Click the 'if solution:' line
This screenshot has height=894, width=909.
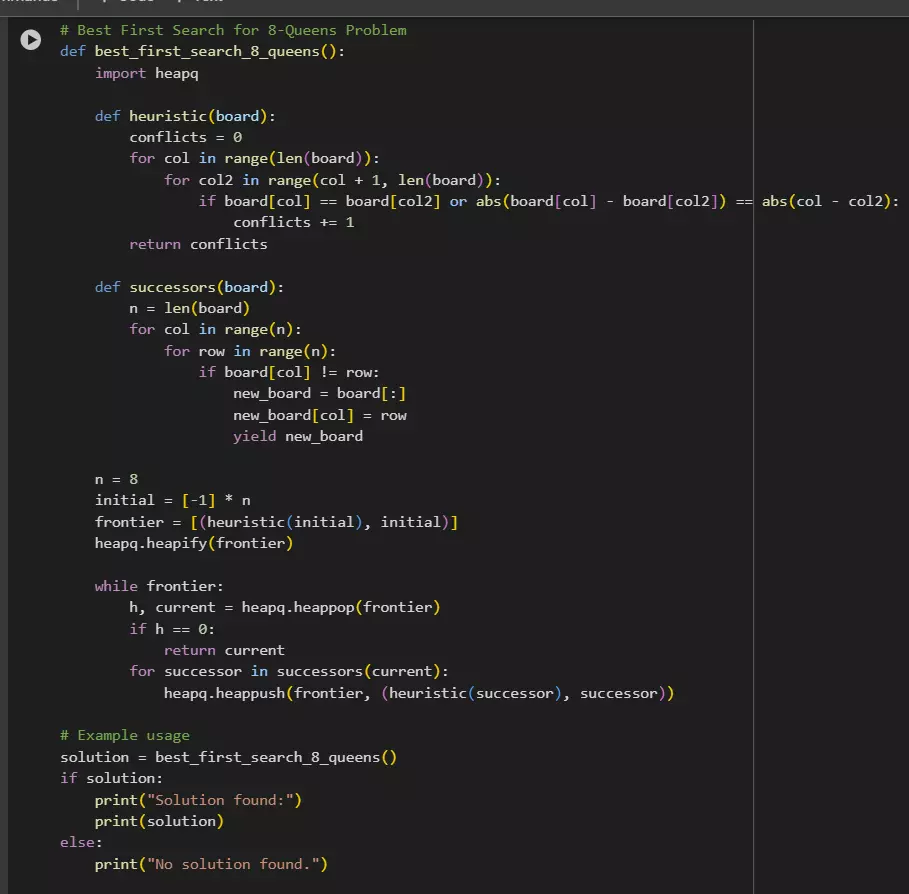[111, 778]
